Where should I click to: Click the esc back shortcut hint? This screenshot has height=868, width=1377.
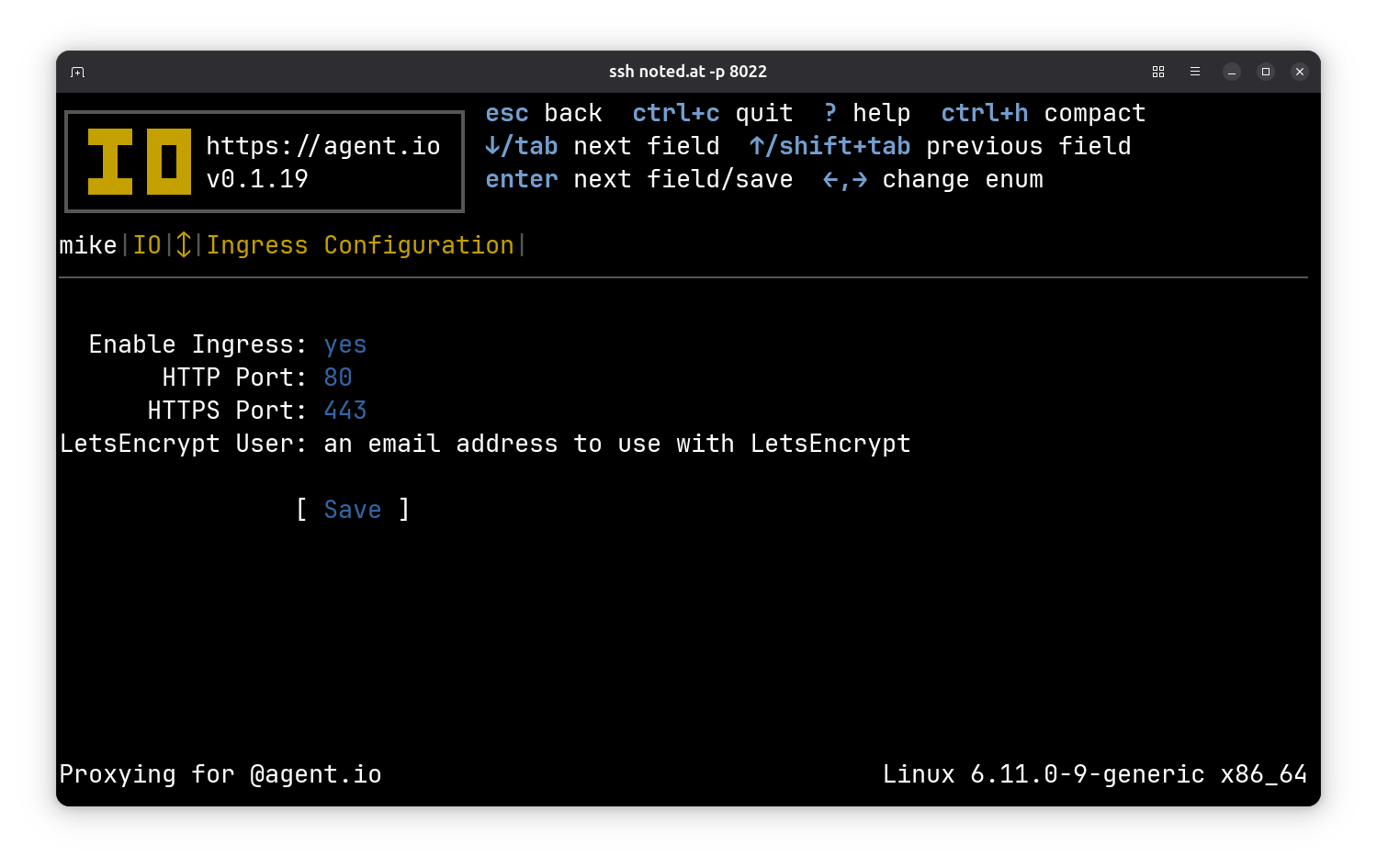pyautogui.click(x=544, y=113)
